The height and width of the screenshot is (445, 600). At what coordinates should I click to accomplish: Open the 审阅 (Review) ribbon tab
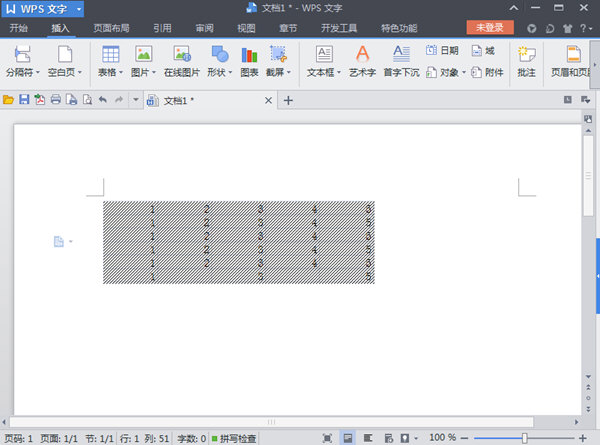[x=204, y=28]
